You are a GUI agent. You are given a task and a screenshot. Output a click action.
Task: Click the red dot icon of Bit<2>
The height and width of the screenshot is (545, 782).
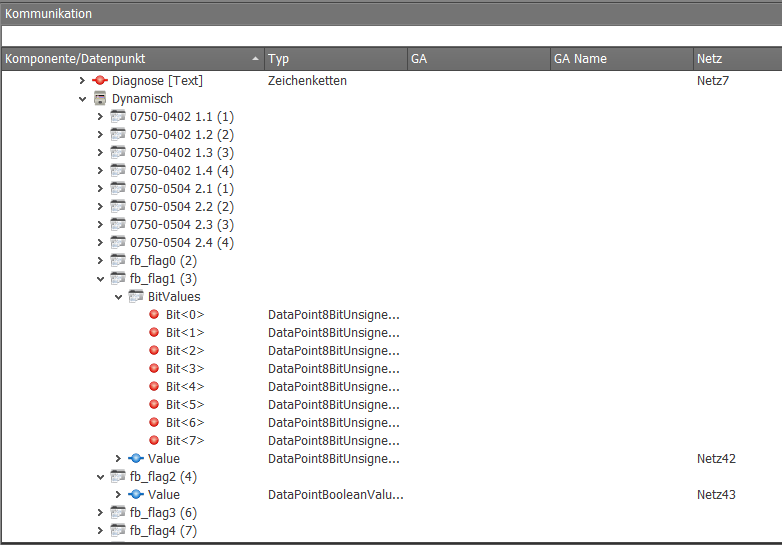pyautogui.click(x=154, y=350)
